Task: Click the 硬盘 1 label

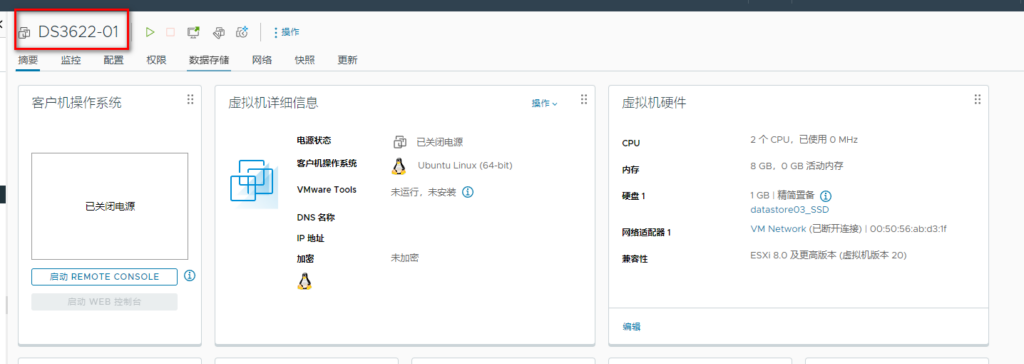Action: (634, 196)
